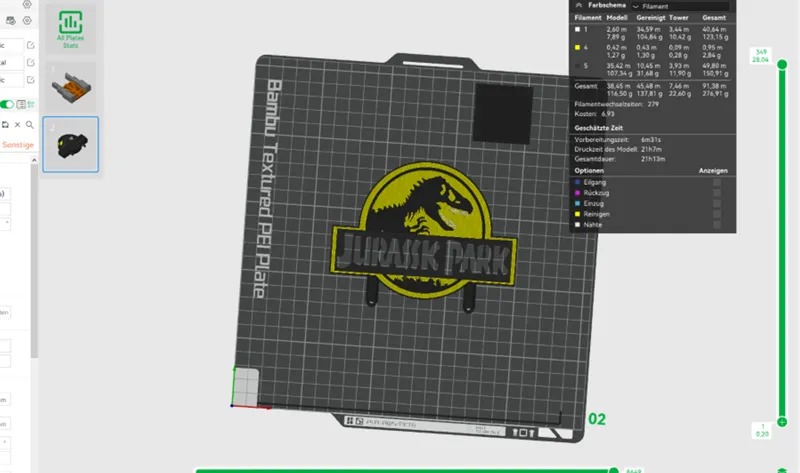Collapse the Farbschema legend panel
This screenshot has height=473, width=800.
point(579,5)
